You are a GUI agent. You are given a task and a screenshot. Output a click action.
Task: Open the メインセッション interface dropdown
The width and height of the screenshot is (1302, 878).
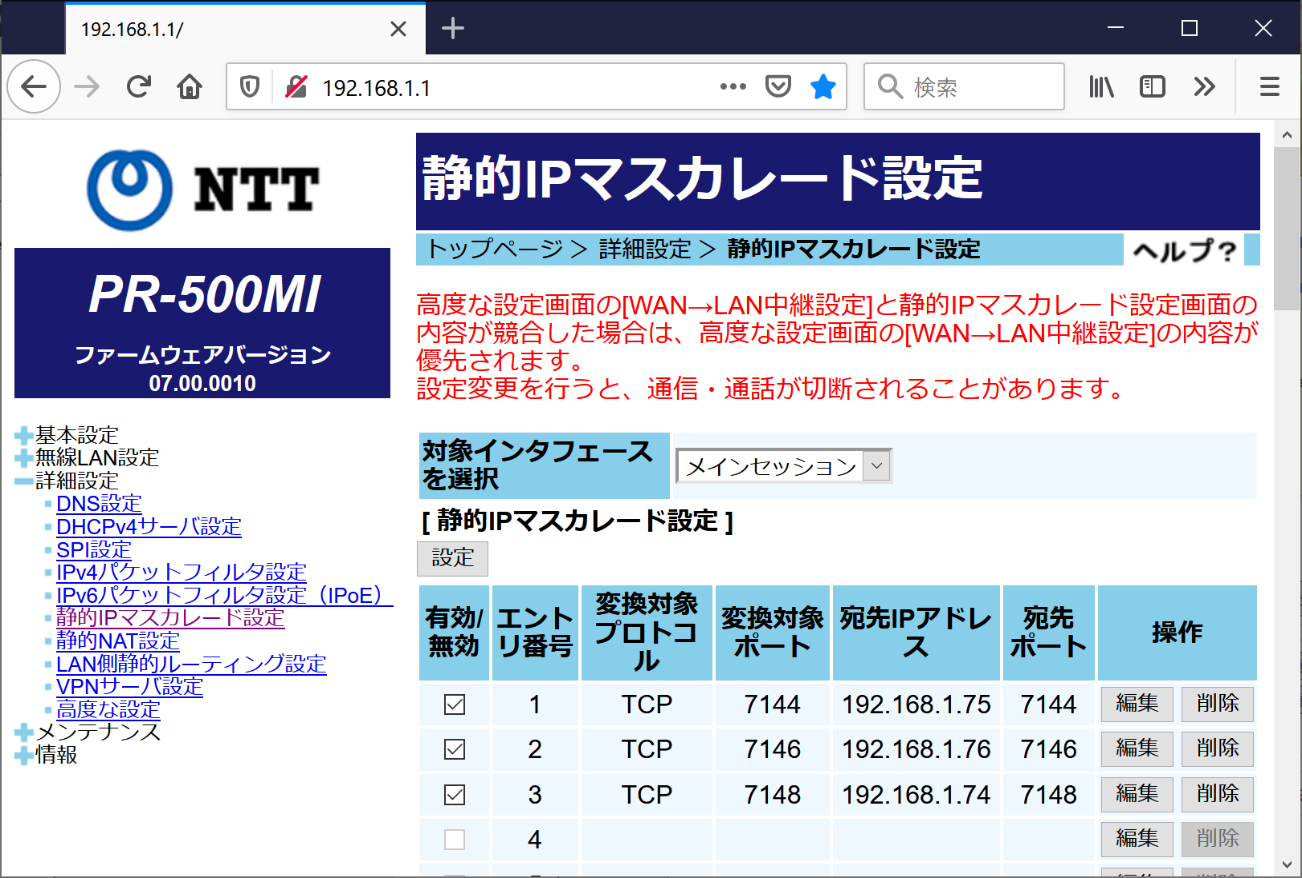[784, 466]
